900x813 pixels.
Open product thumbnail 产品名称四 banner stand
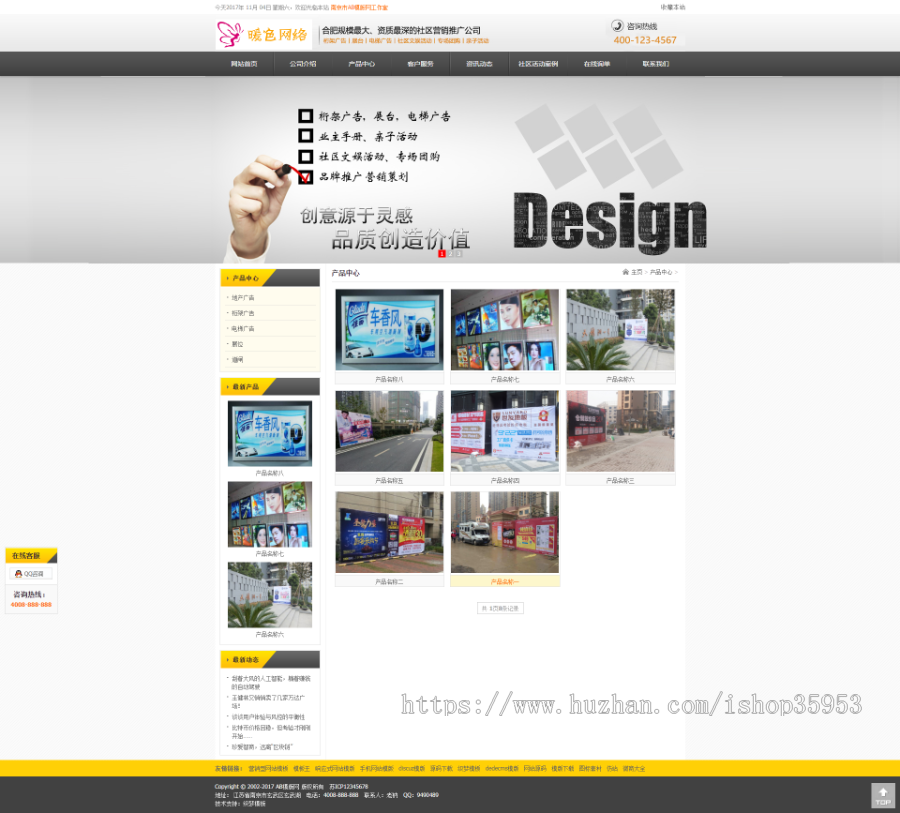pyautogui.click(x=505, y=431)
